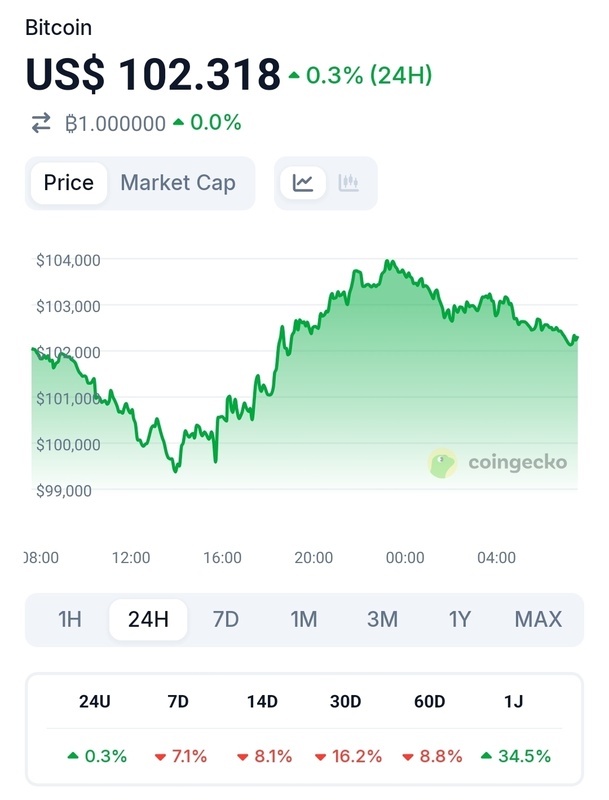Select the Price toggle

pyautogui.click(x=69, y=183)
